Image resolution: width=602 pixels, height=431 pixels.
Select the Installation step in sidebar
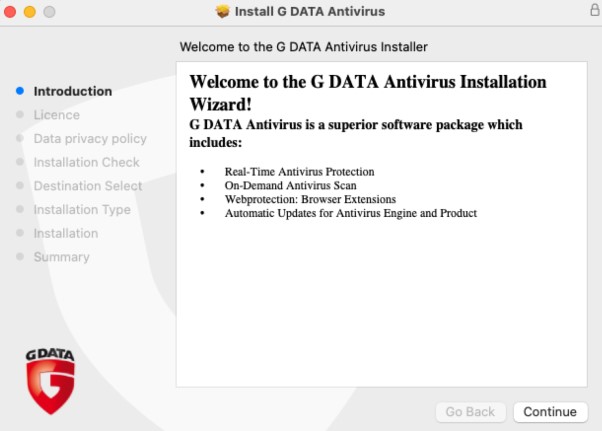click(x=66, y=233)
